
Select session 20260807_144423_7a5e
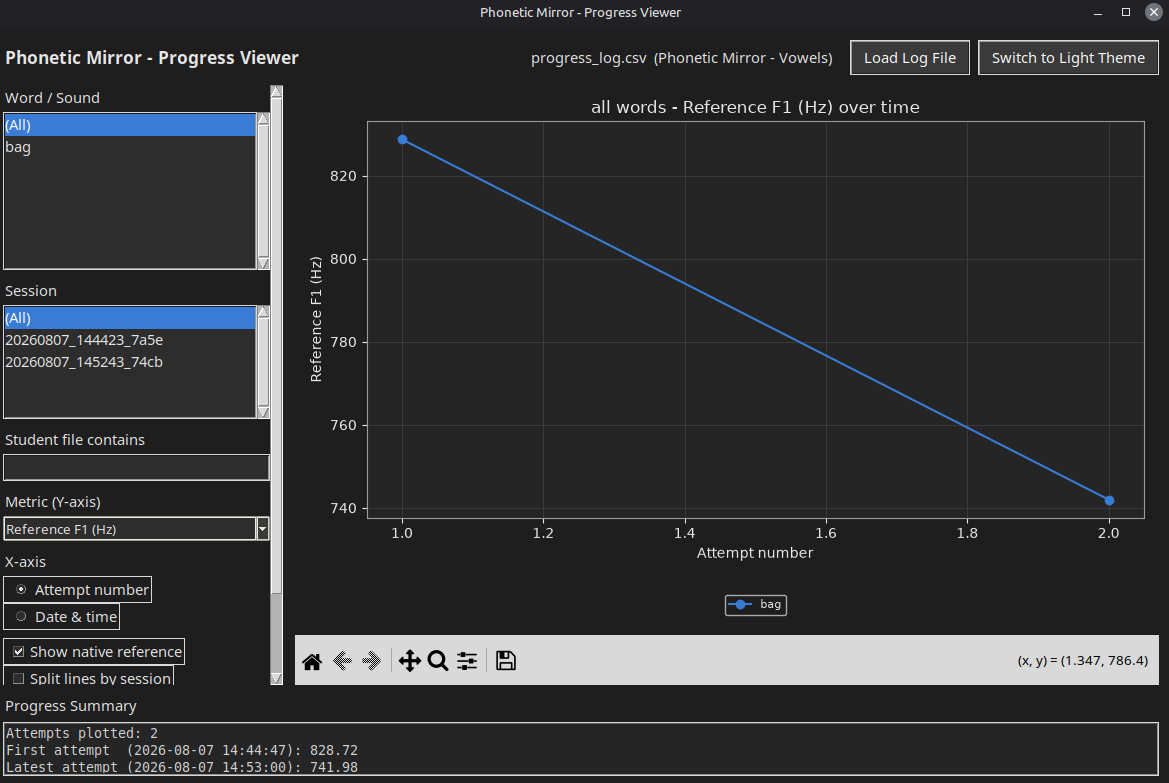[130, 340]
